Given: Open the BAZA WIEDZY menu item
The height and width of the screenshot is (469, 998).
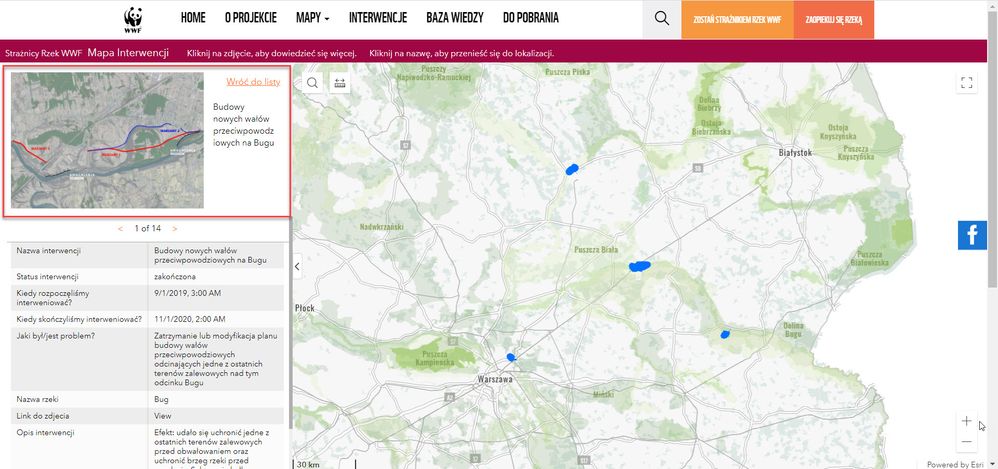Looking at the screenshot, I should pos(455,18).
